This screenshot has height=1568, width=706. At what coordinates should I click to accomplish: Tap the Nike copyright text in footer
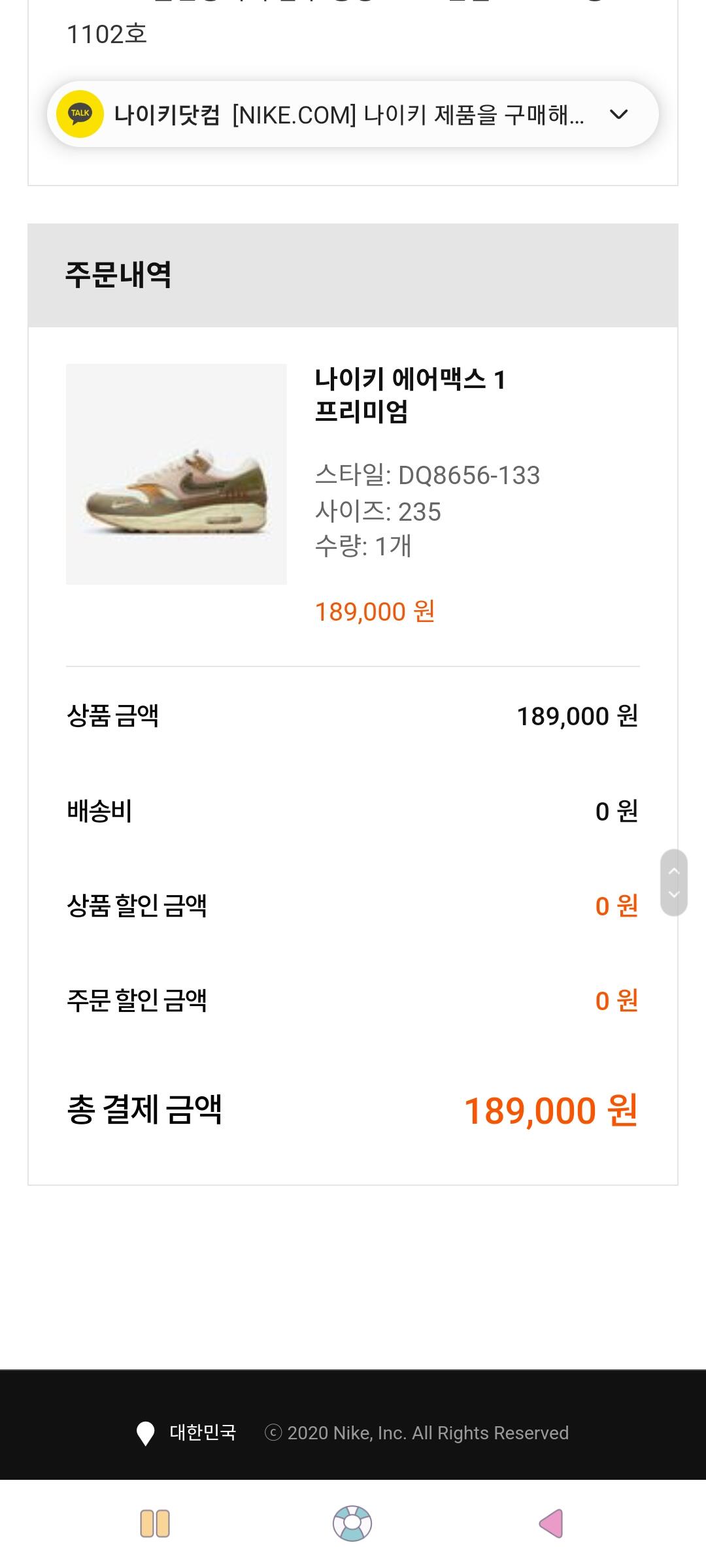pos(416,1433)
